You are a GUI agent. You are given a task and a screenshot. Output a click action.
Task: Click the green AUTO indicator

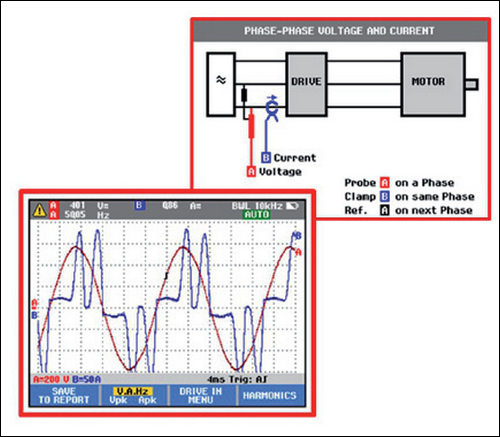[x=256, y=214]
